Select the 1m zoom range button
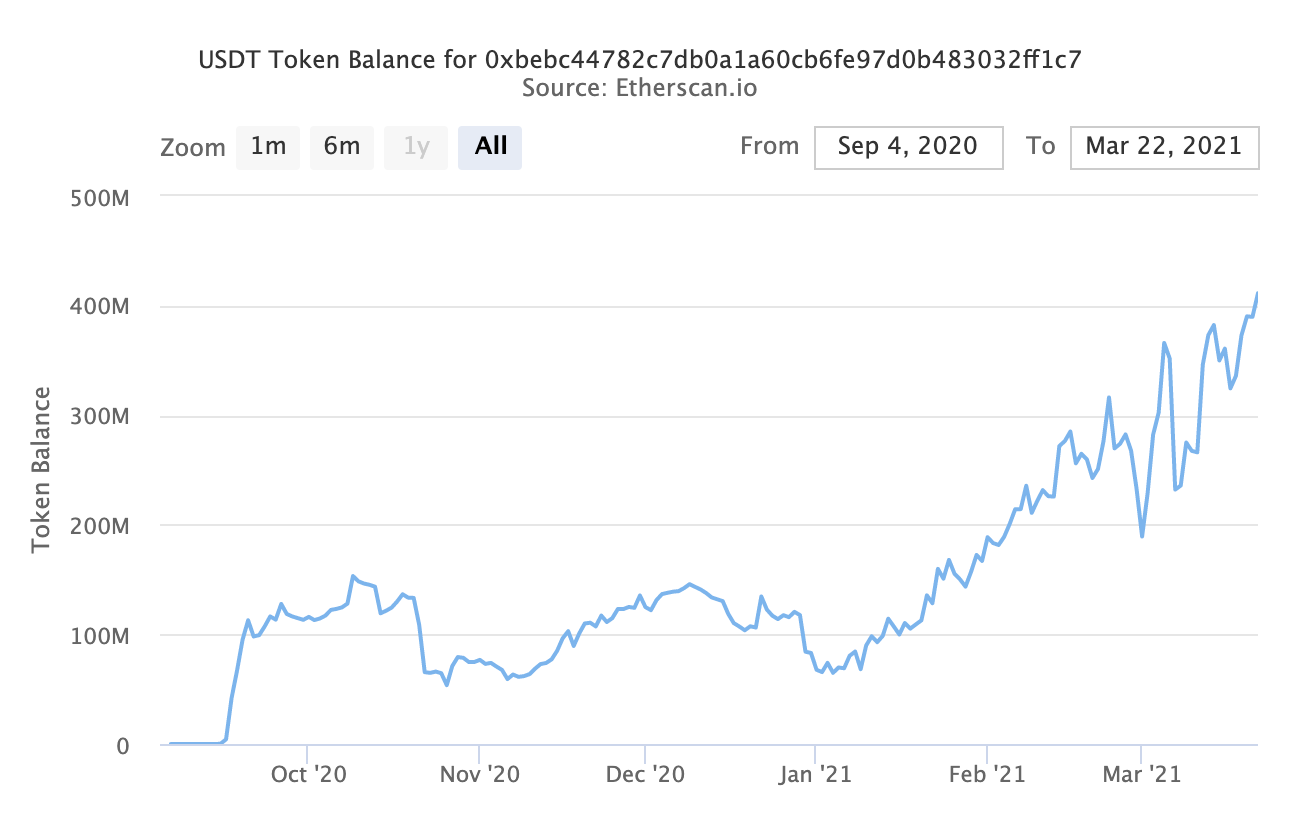1302x826 pixels. tap(268, 147)
